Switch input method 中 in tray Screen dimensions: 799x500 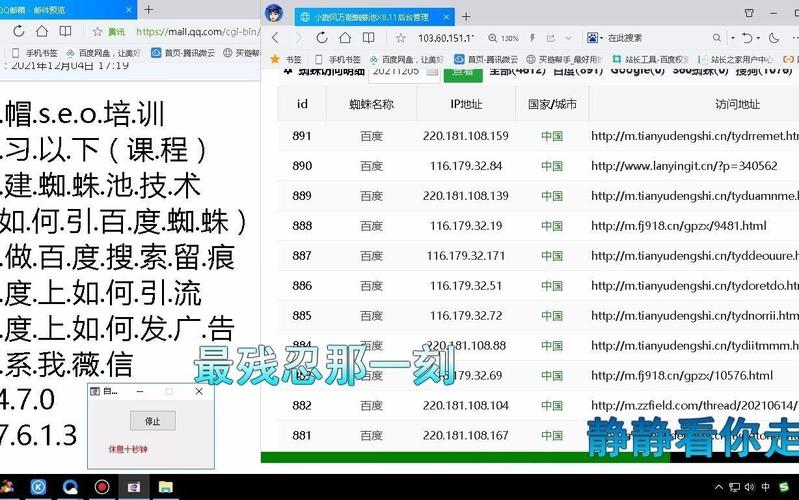(x=765, y=487)
